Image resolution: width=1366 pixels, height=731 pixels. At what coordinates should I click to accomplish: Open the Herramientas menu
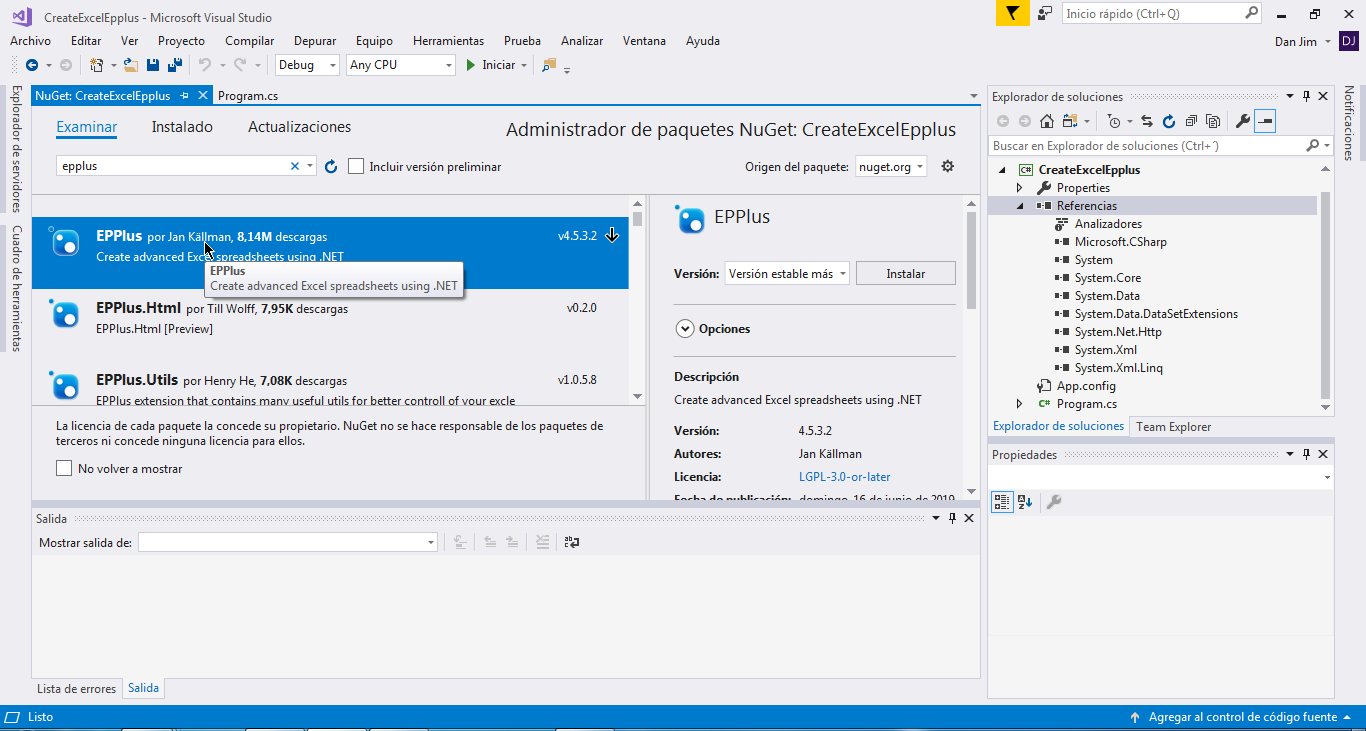[448, 41]
